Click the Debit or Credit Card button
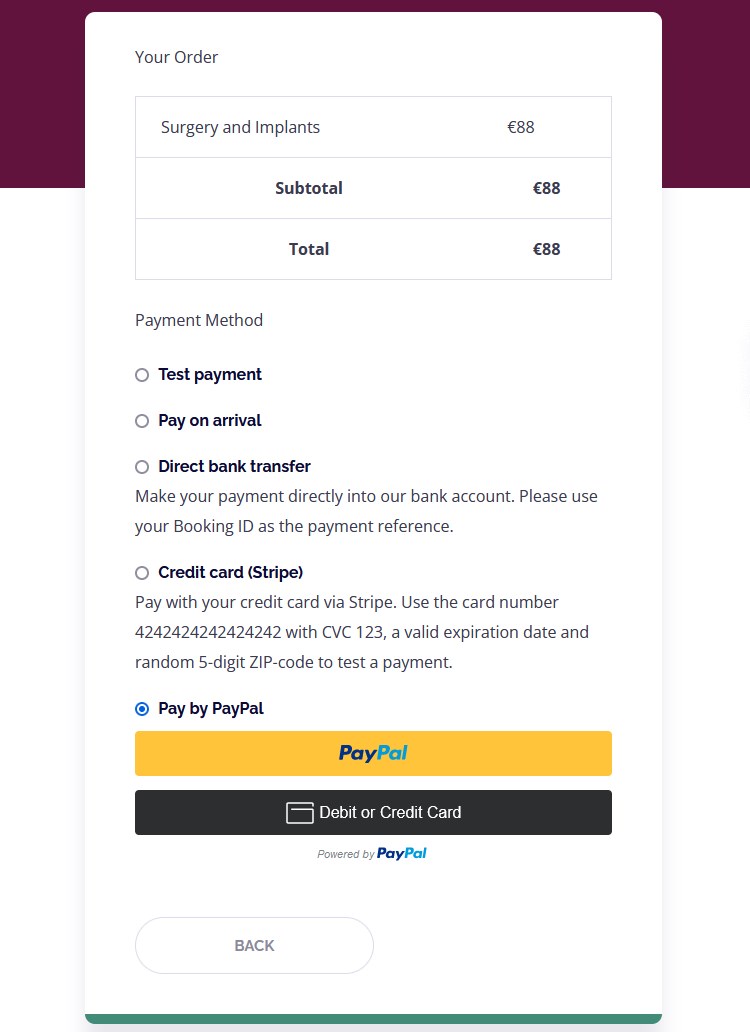Screen dimensions: 750x1032 coord(373,812)
